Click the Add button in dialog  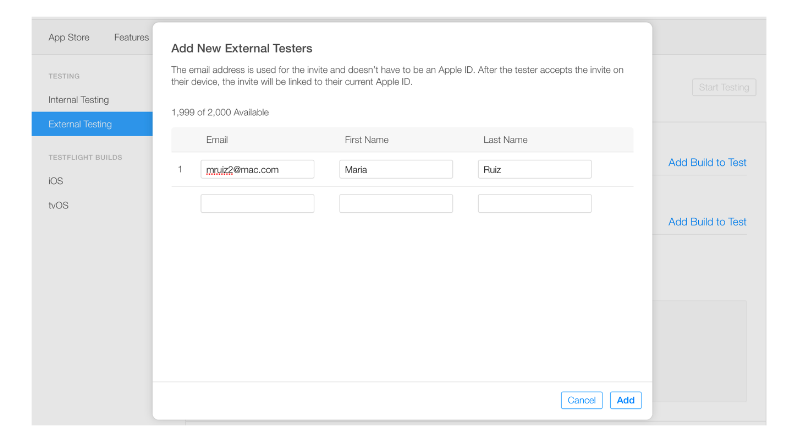625,400
